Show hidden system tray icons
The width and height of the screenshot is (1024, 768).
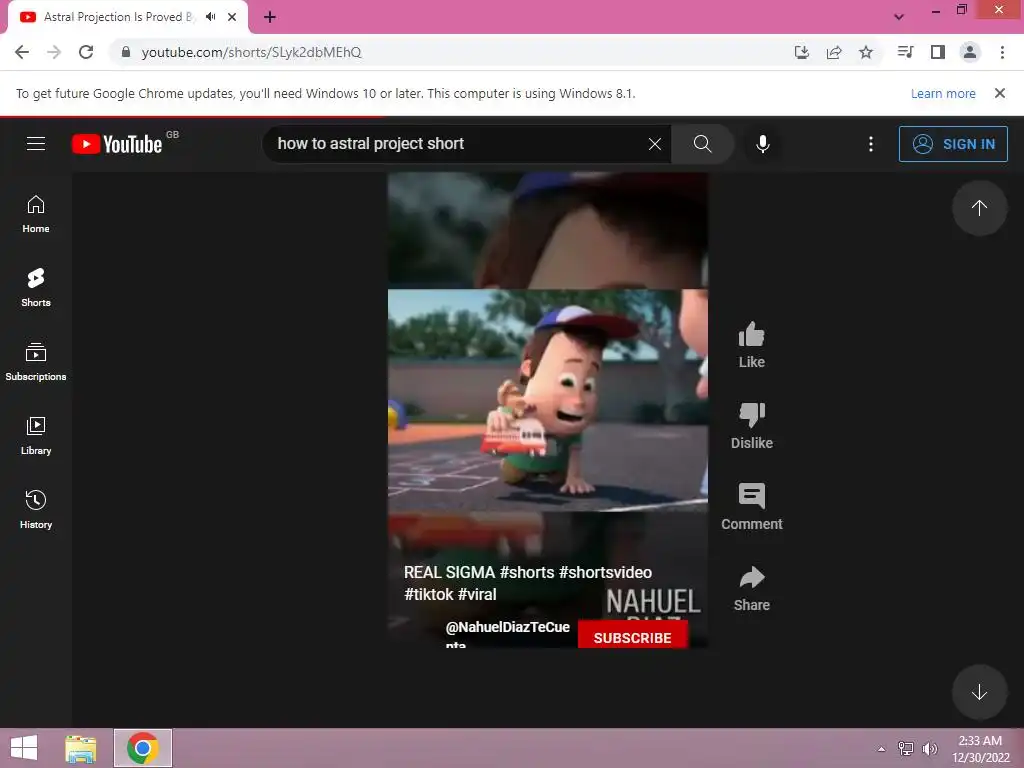(x=881, y=749)
